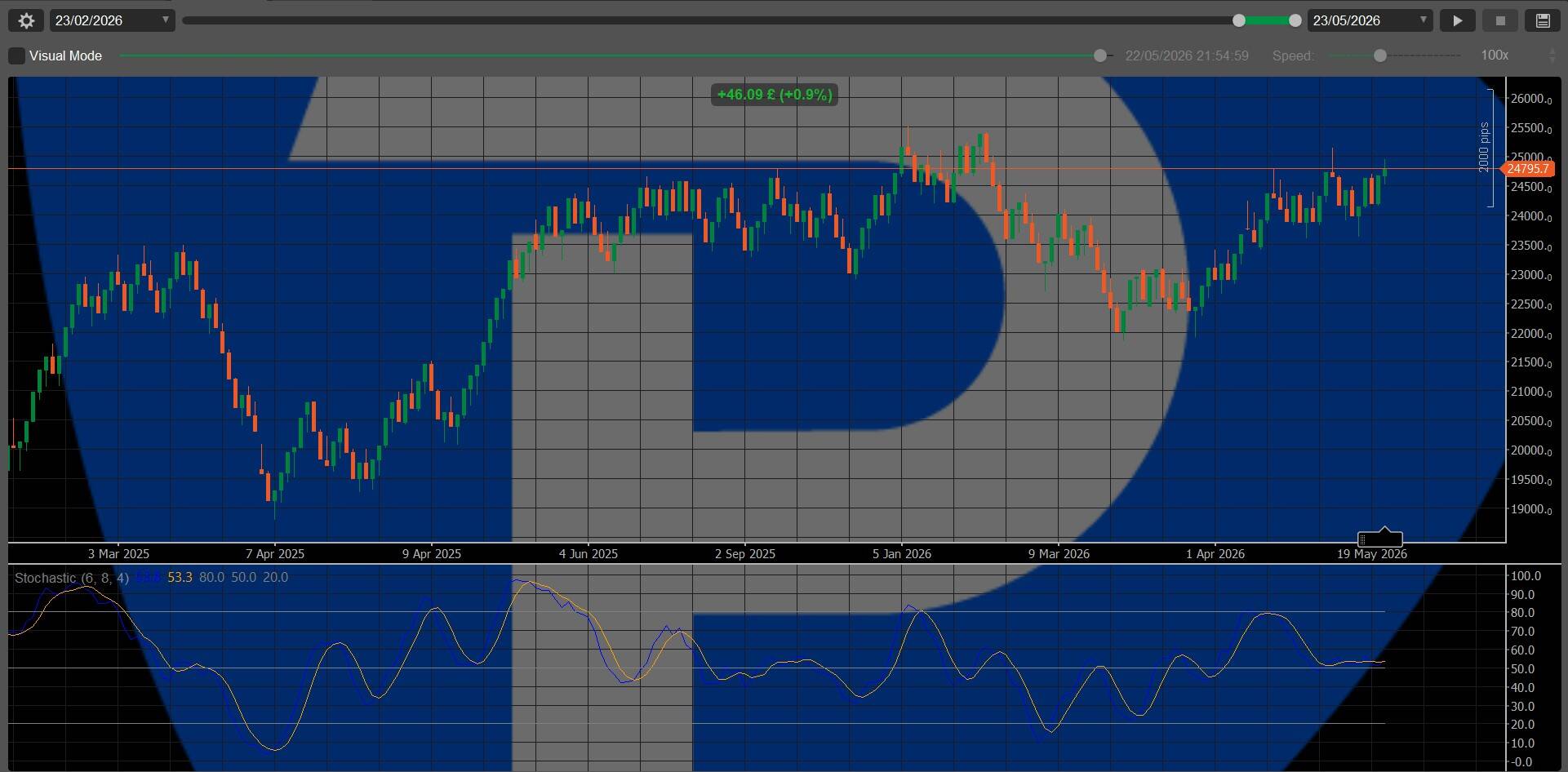Open the 23/02/2026 start date dropdown
The width and height of the screenshot is (1568, 772).
[113, 20]
